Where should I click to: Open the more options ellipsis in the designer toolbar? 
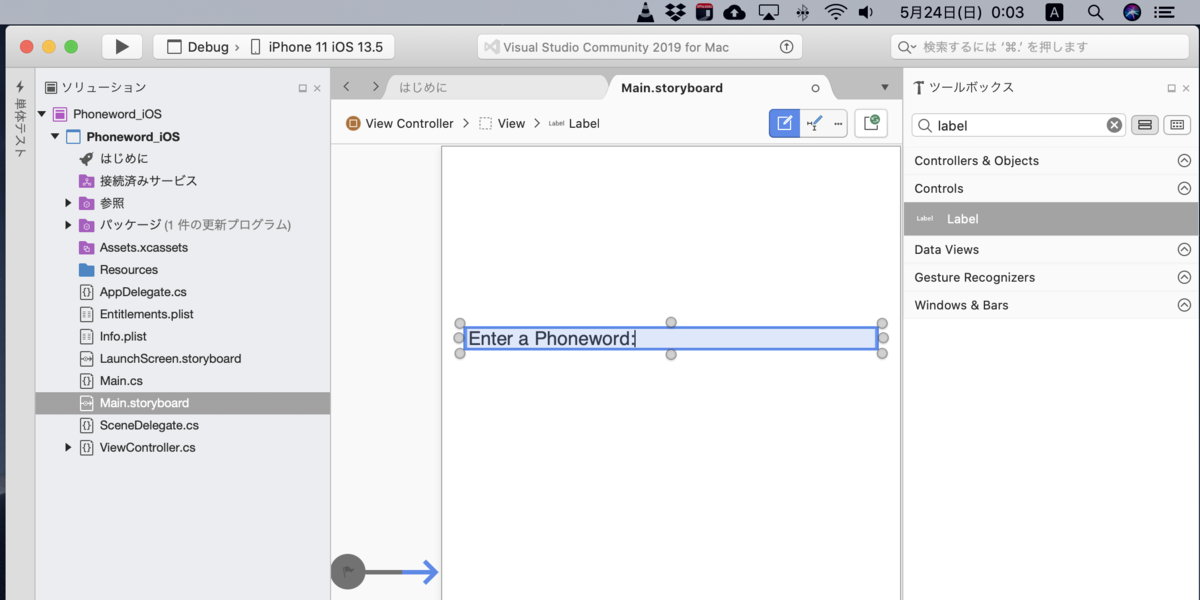pyautogui.click(x=838, y=123)
